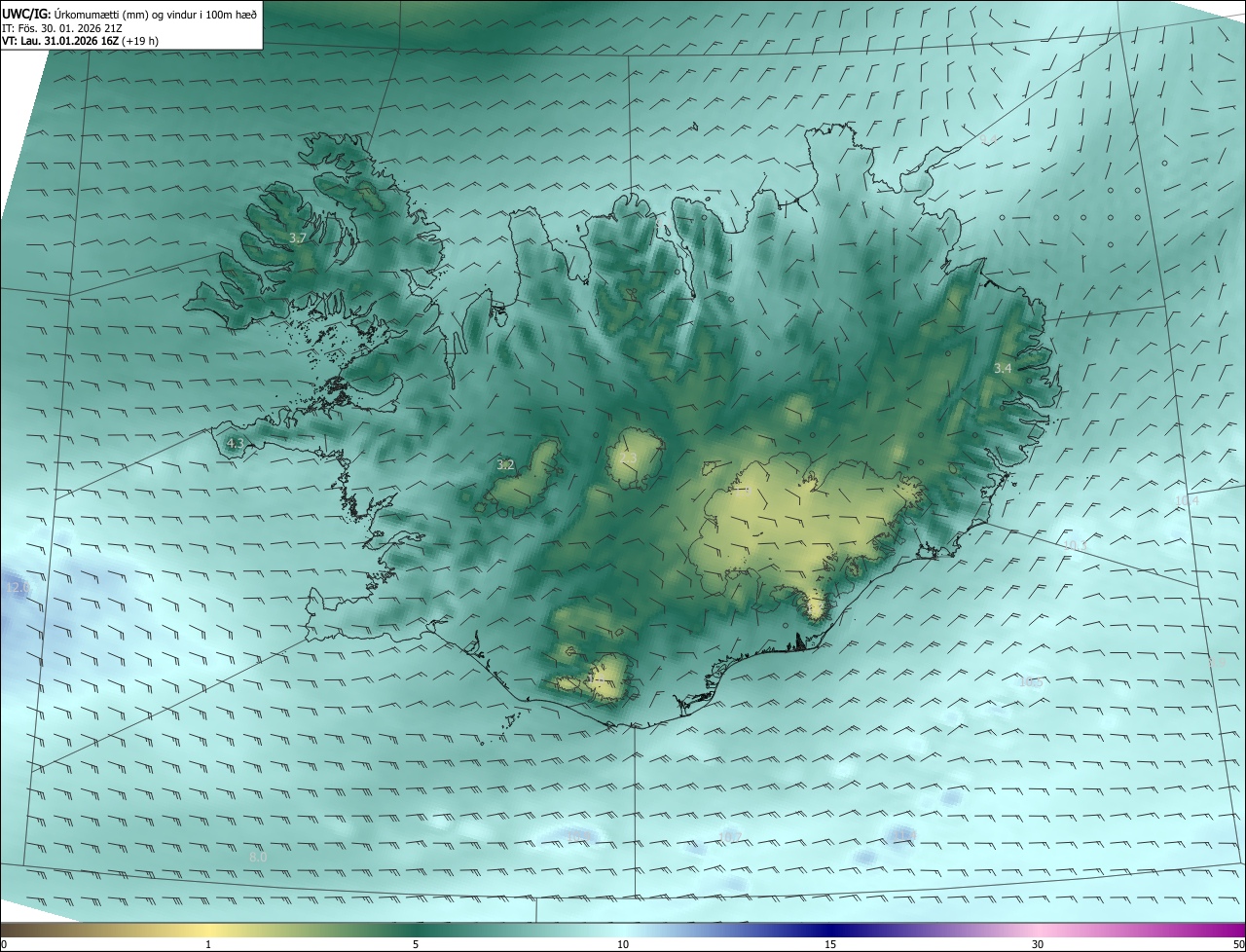Click the 3.7 value label over the Westfjords

click(x=298, y=238)
